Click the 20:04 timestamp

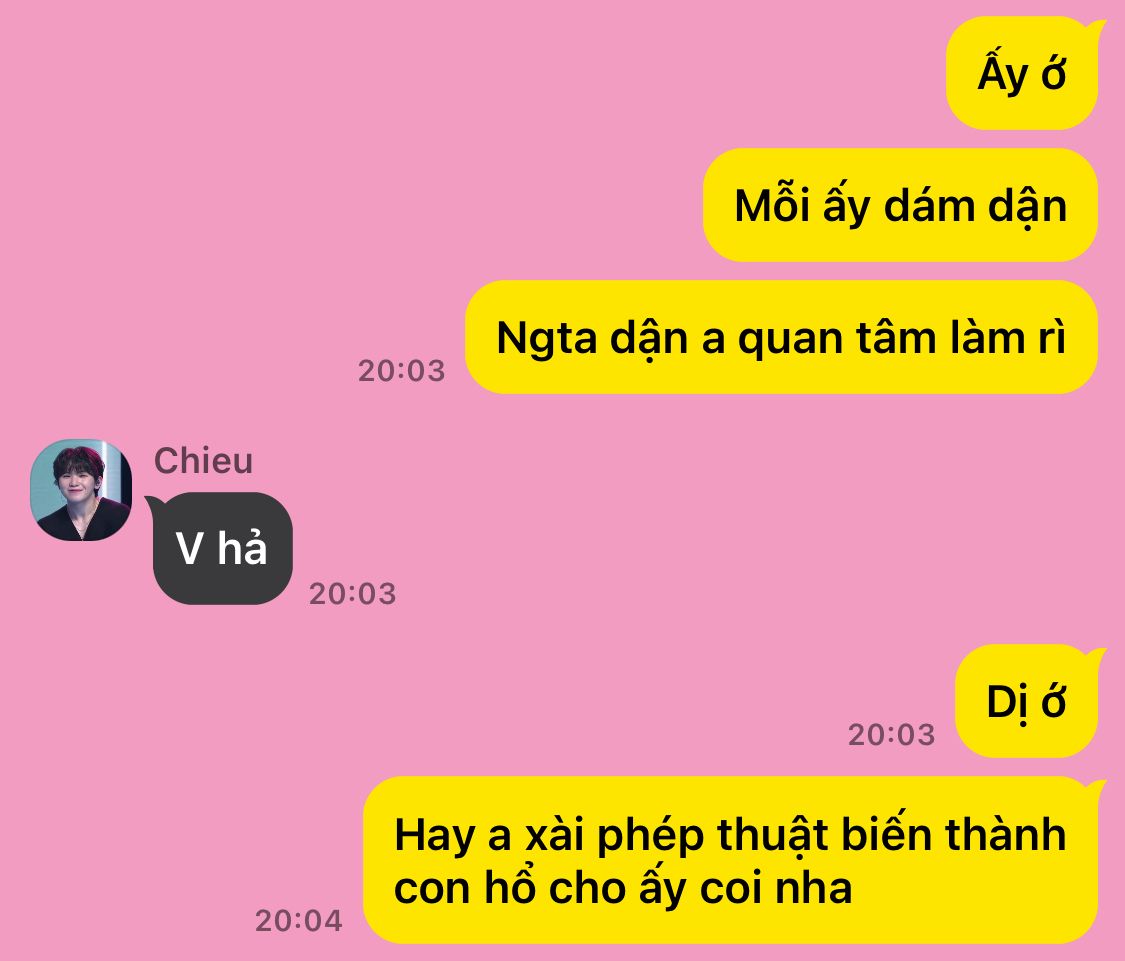pyautogui.click(x=298, y=921)
